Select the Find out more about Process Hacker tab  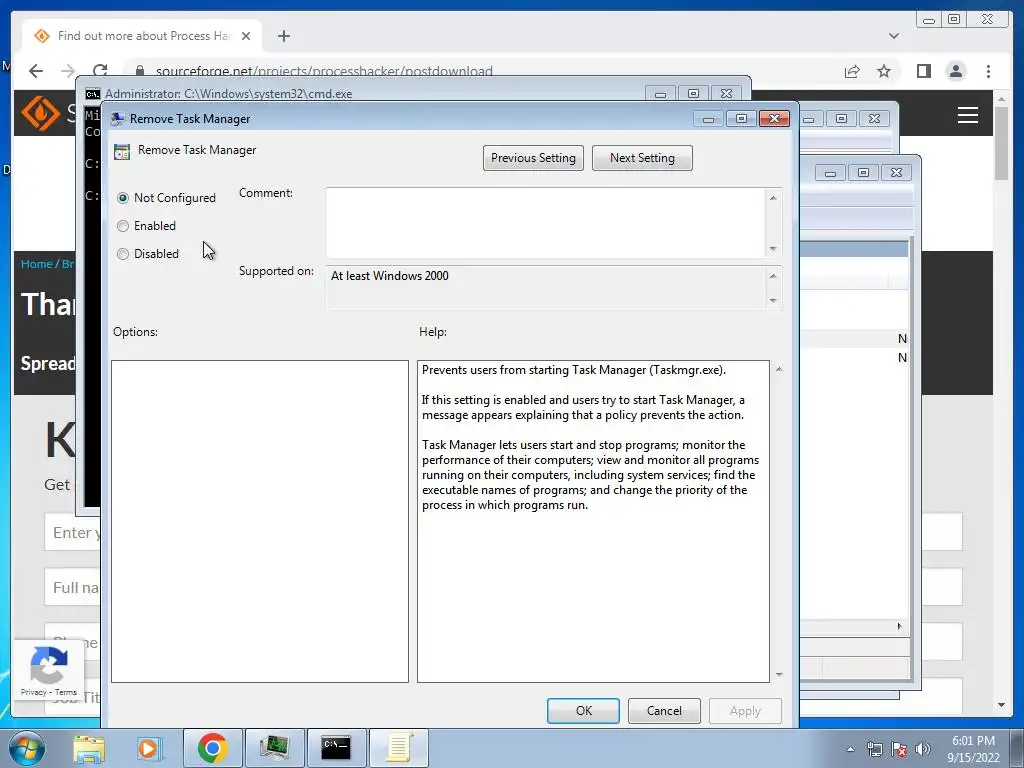coord(142,36)
